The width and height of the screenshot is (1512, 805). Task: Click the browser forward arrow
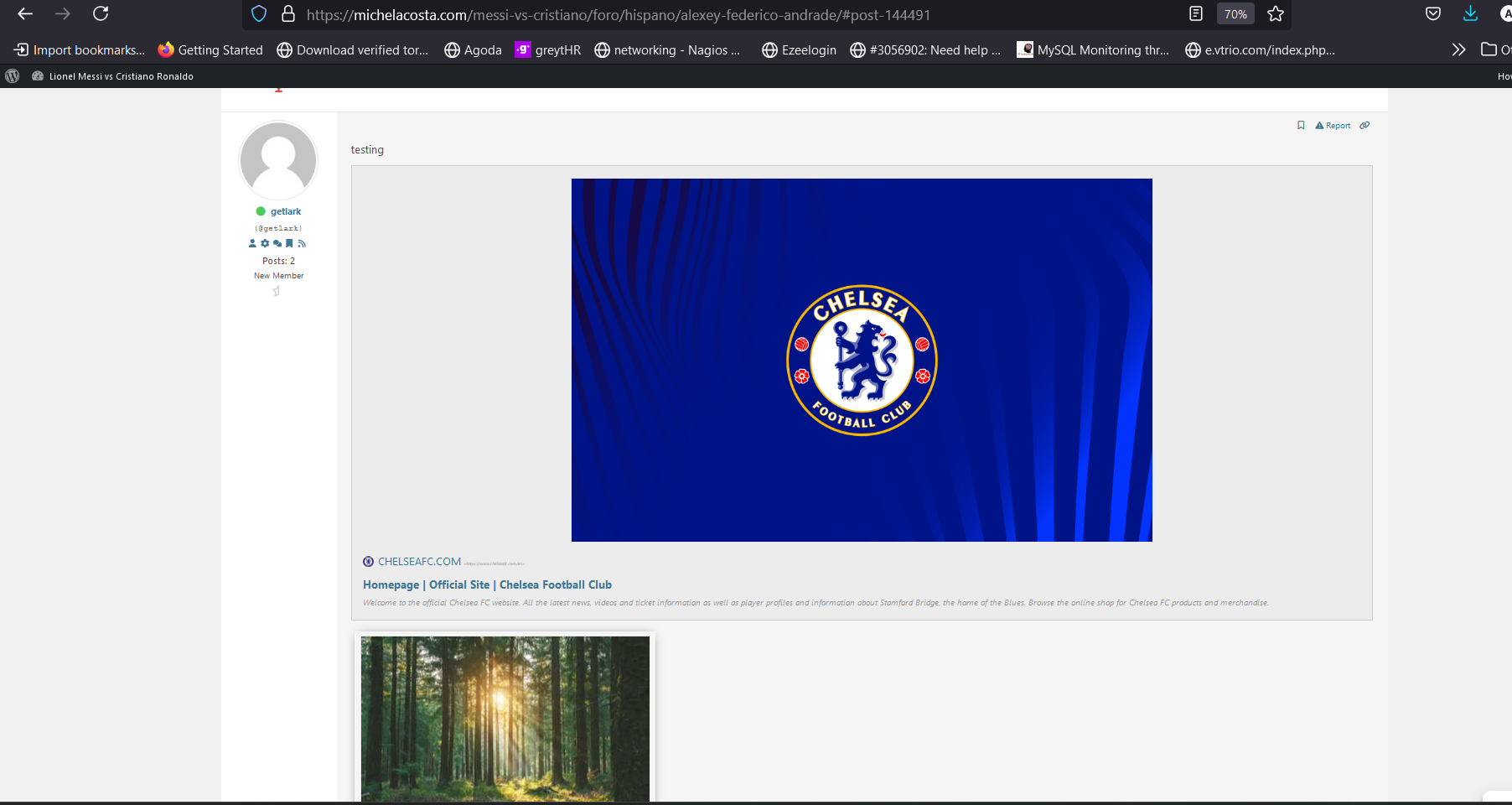point(63,13)
